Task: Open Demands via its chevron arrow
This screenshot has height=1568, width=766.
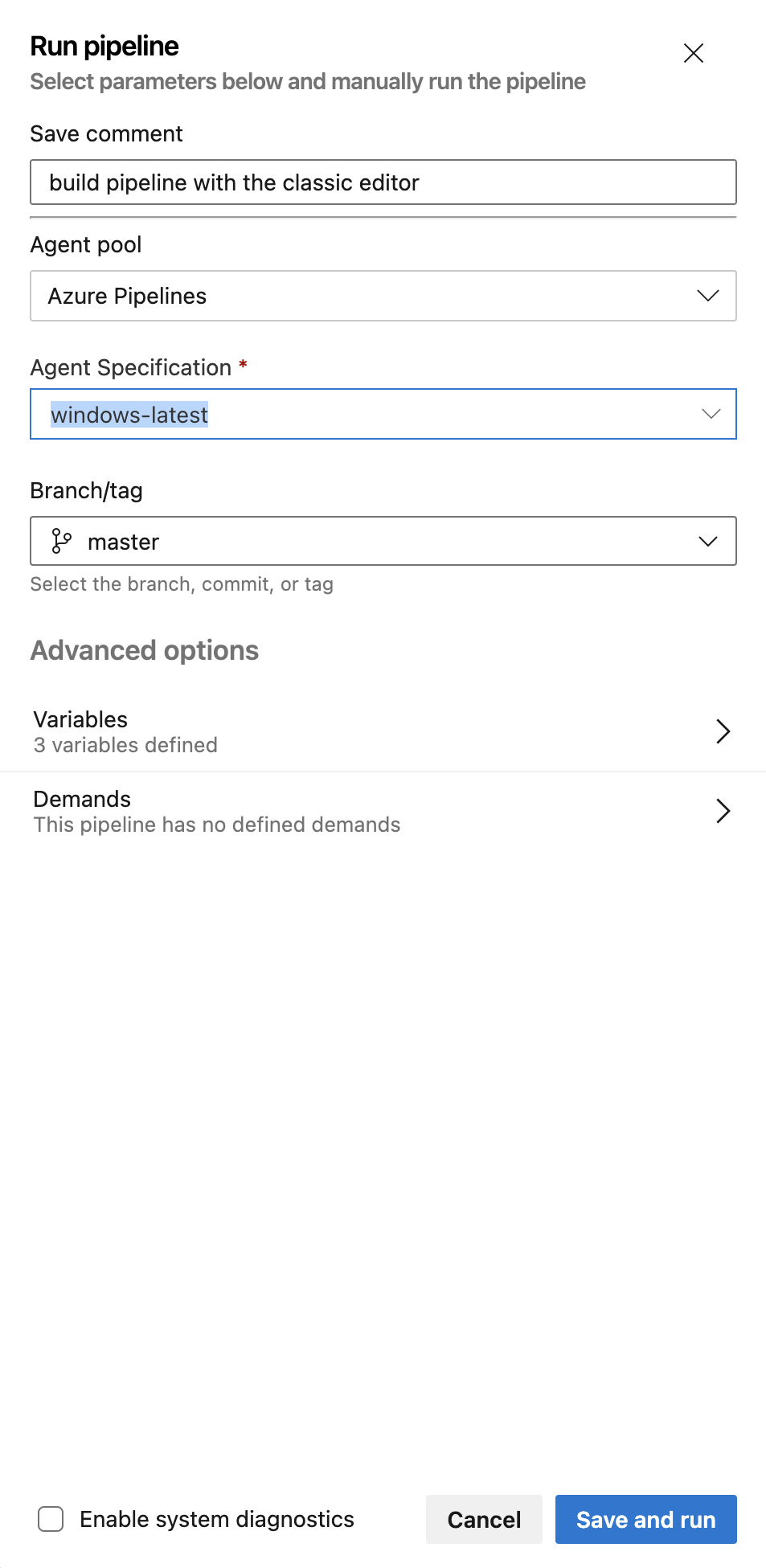Action: click(723, 811)
